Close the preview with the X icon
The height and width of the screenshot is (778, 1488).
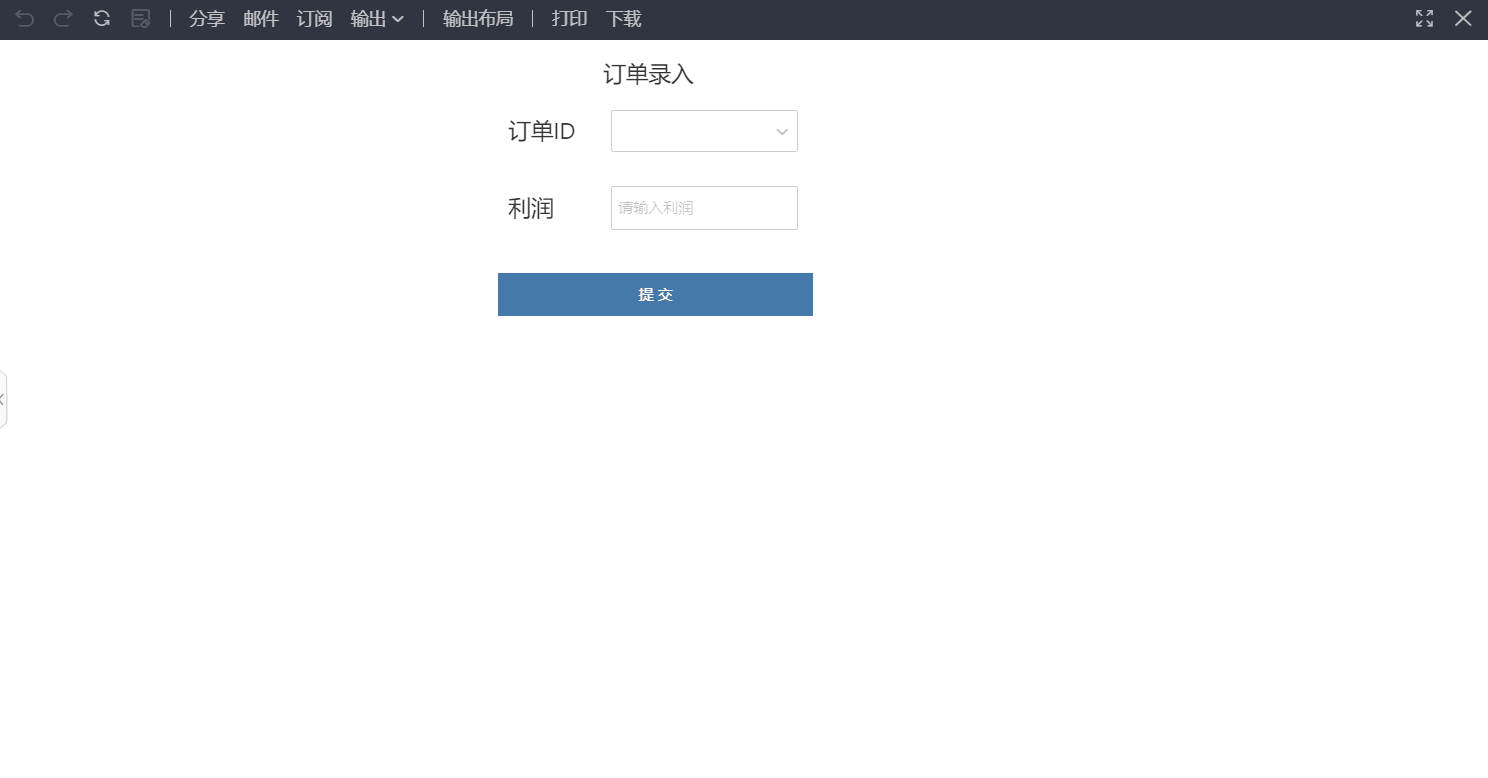(x=1463, y=19)
